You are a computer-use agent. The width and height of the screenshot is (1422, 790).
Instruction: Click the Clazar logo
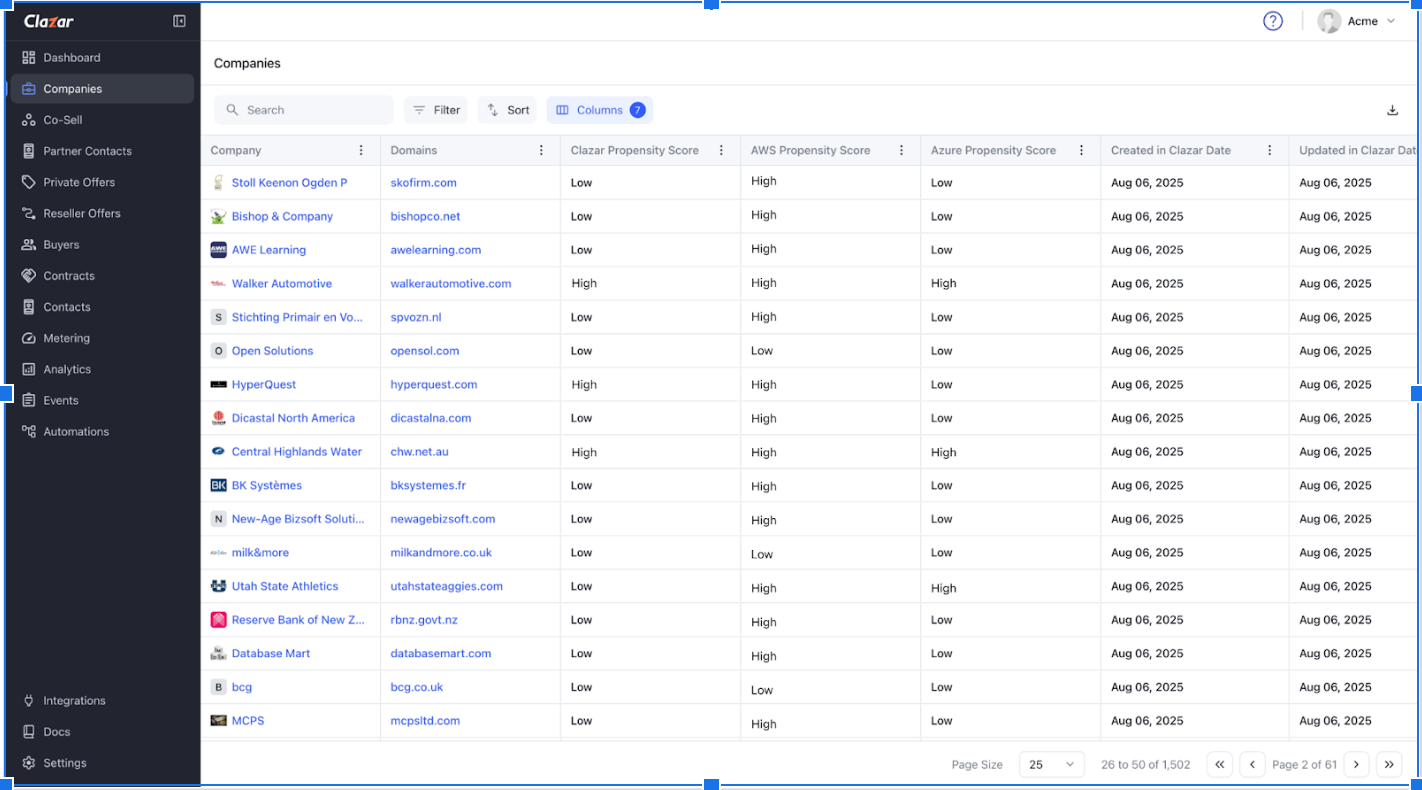(49, 21)
